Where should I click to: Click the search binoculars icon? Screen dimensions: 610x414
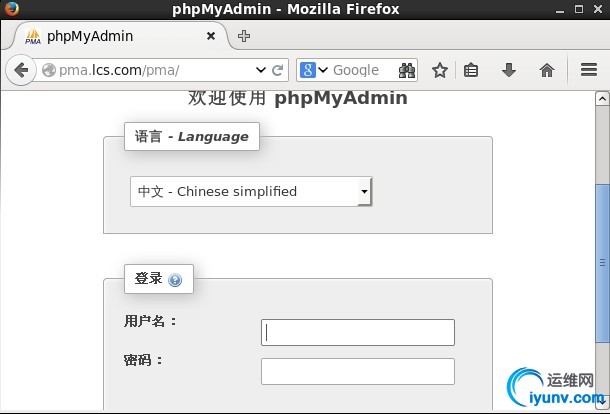click(x=407, y=70)
